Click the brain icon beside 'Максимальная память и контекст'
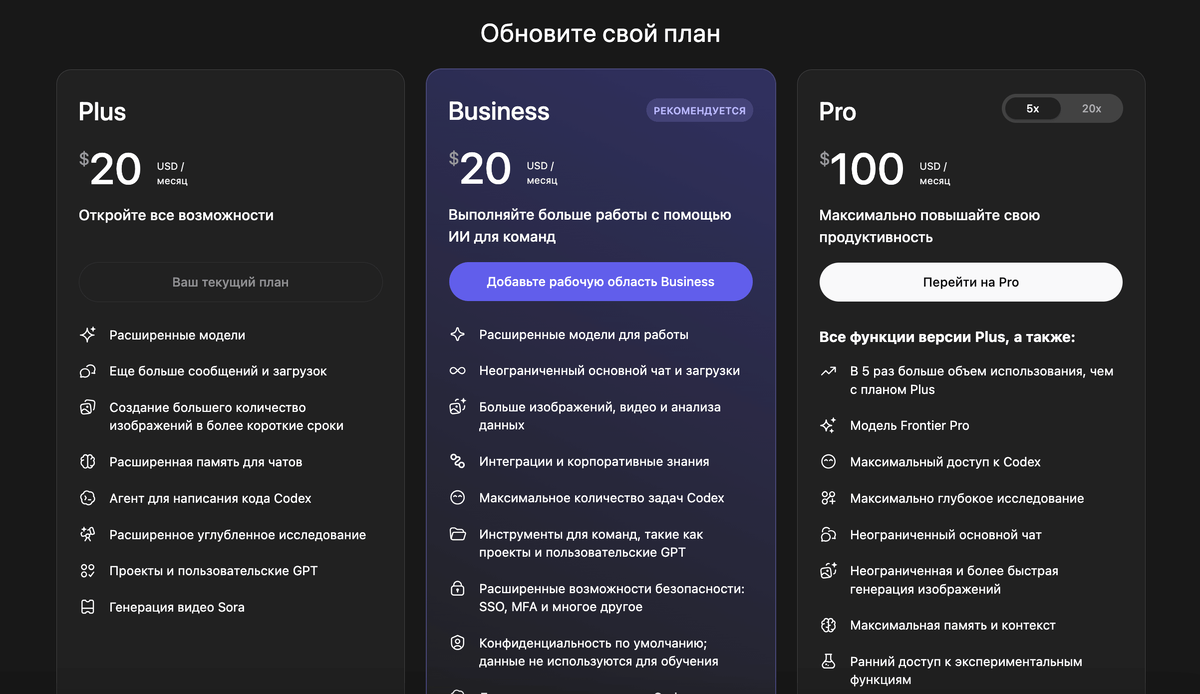 828,625
